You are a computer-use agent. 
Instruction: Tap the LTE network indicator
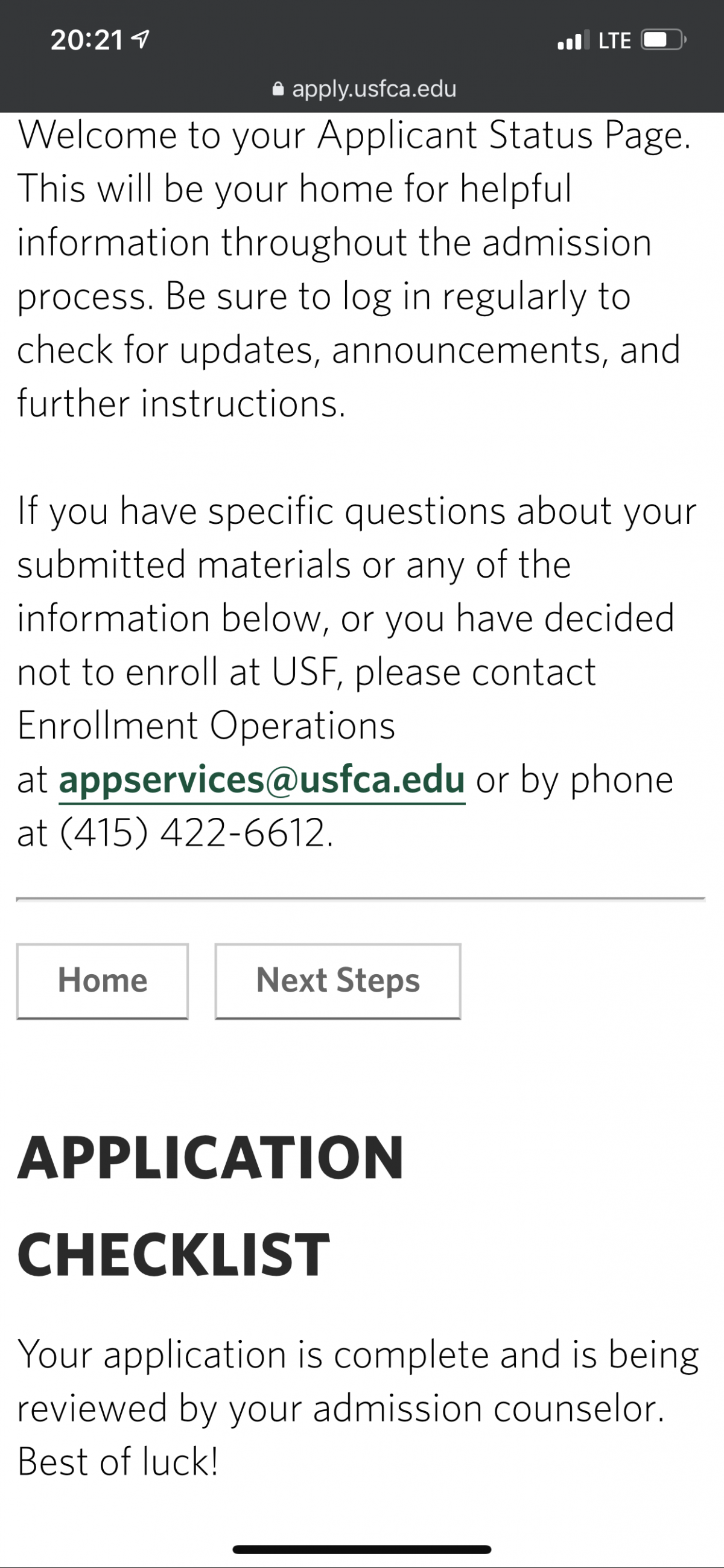(614, 41)
